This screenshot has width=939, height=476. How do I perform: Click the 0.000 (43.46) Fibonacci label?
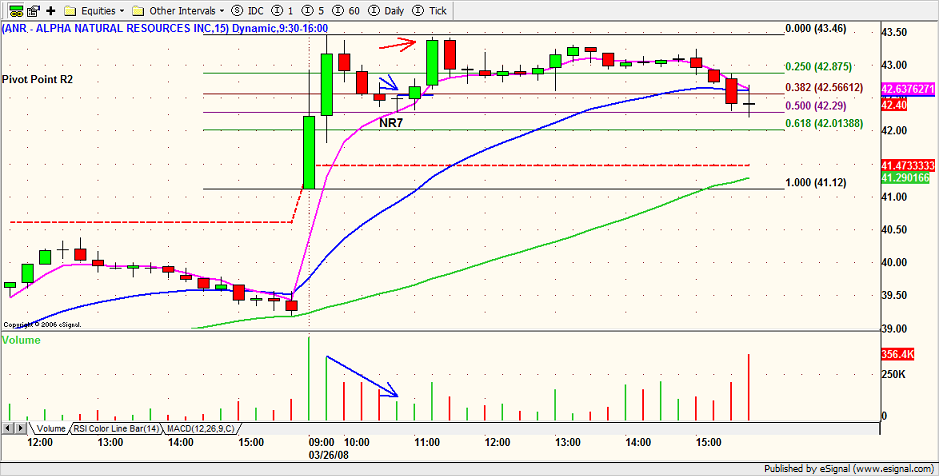[x=816, y=28]
